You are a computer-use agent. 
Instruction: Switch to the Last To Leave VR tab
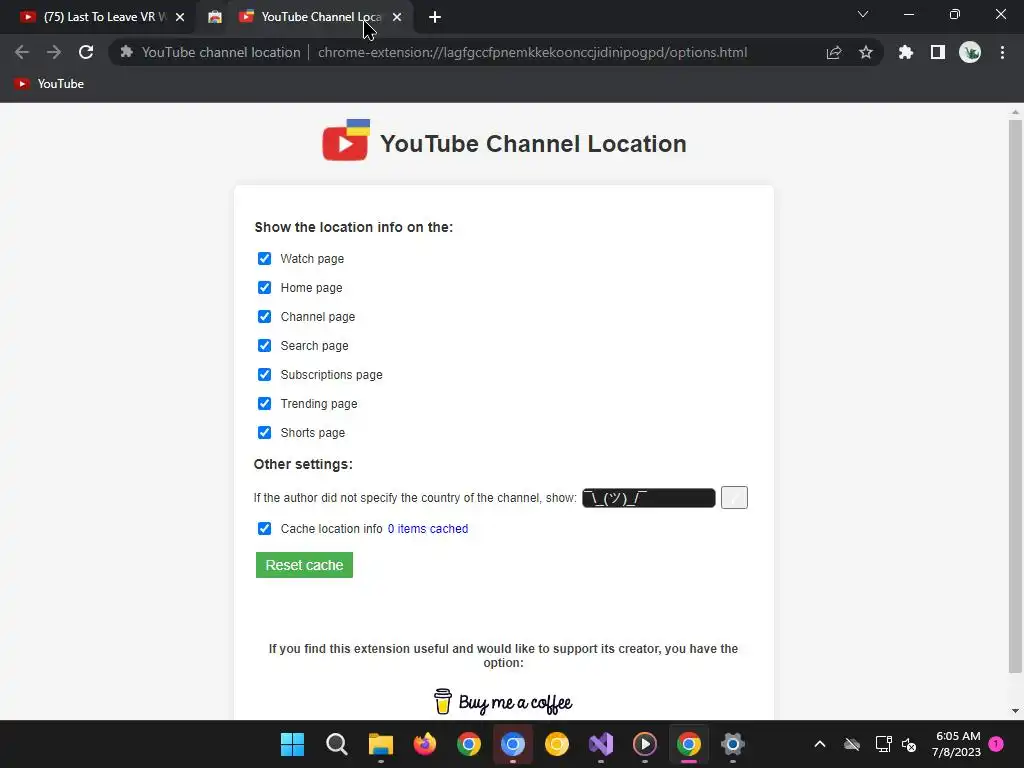95,17
